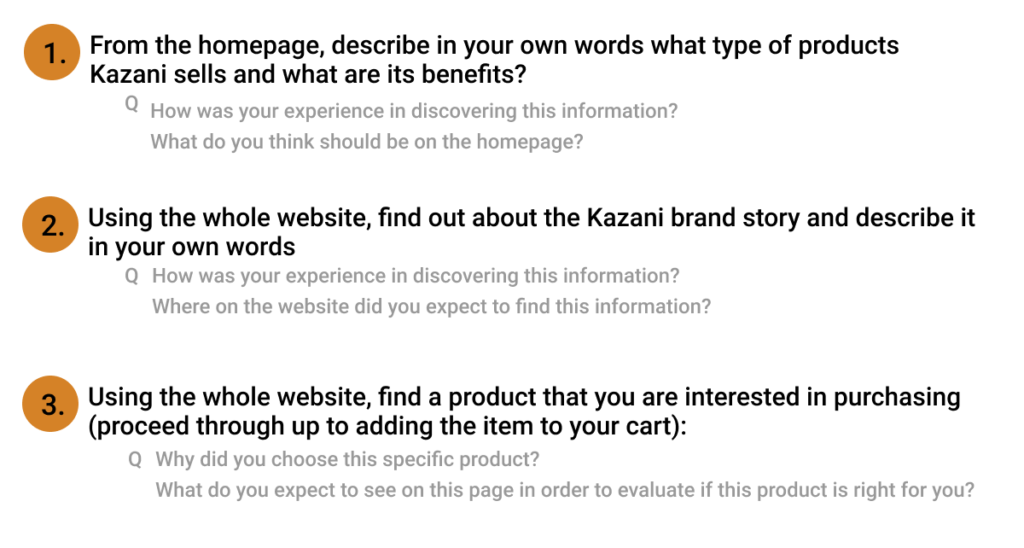1024x548 pixels.
Task: Click the Q marker under task two
Action: coord(132,276)
